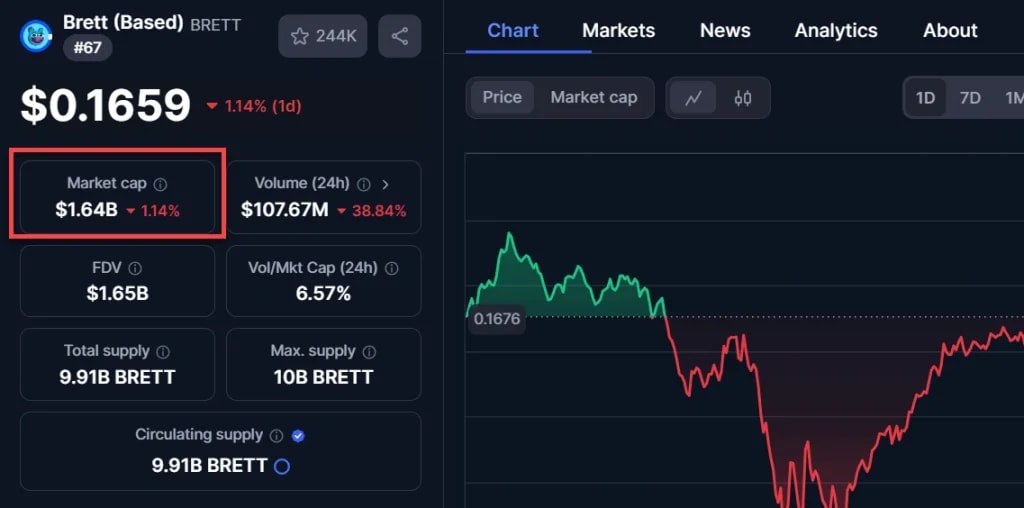This screenshot has width=1024, height=508.
Task: Toggle chart to Market cap view
Action: click(x=593, y=97)
